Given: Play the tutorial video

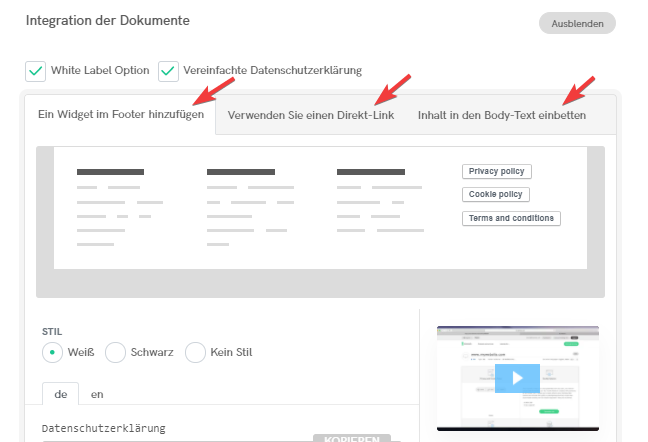Looking at the screenshot, I should click(517, 378).
